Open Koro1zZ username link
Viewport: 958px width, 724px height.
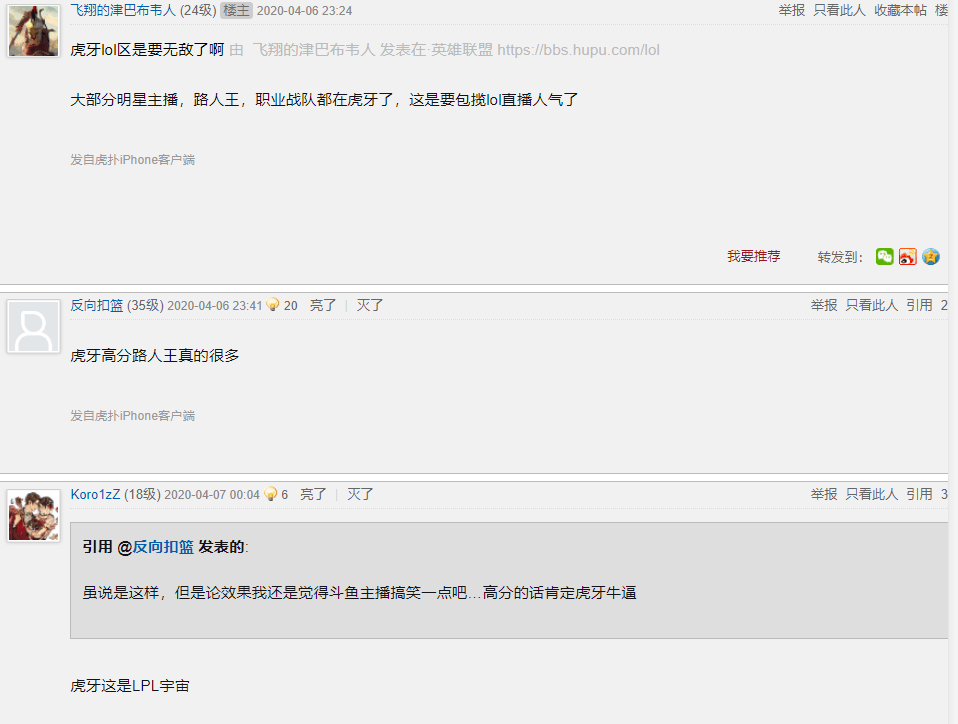[x=95, y=494]
